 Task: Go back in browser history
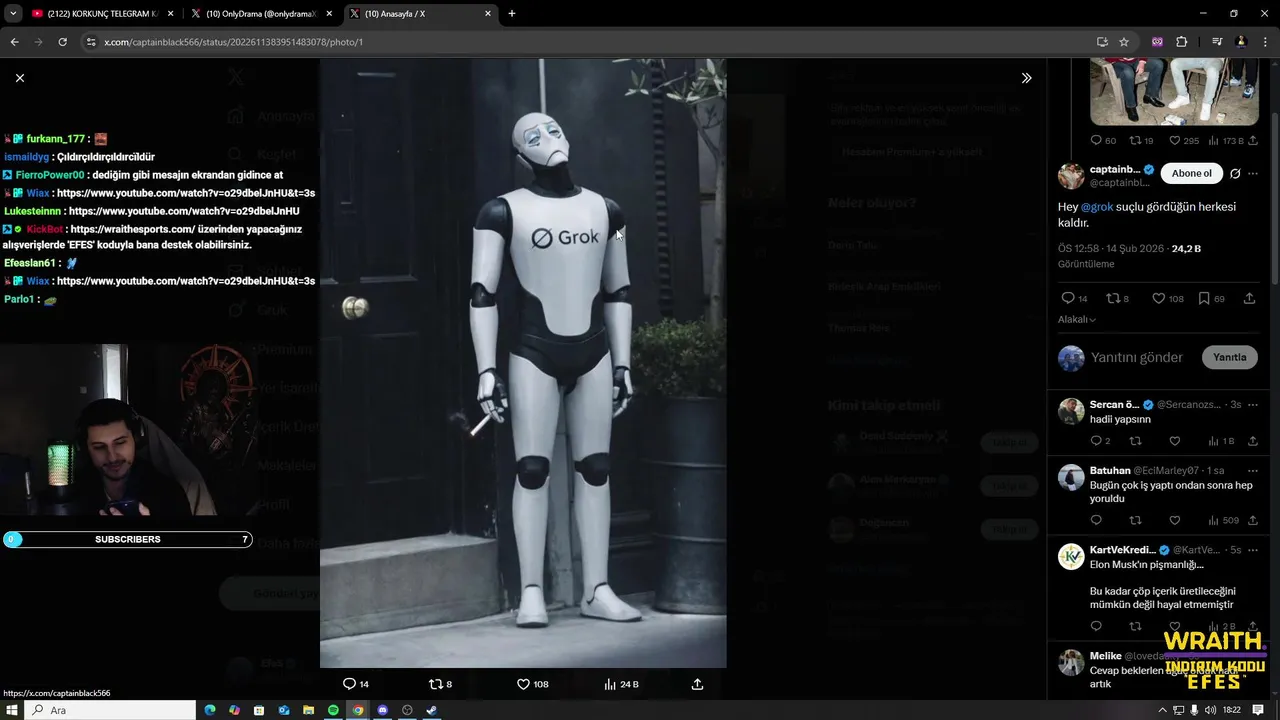tap(14, 42)
